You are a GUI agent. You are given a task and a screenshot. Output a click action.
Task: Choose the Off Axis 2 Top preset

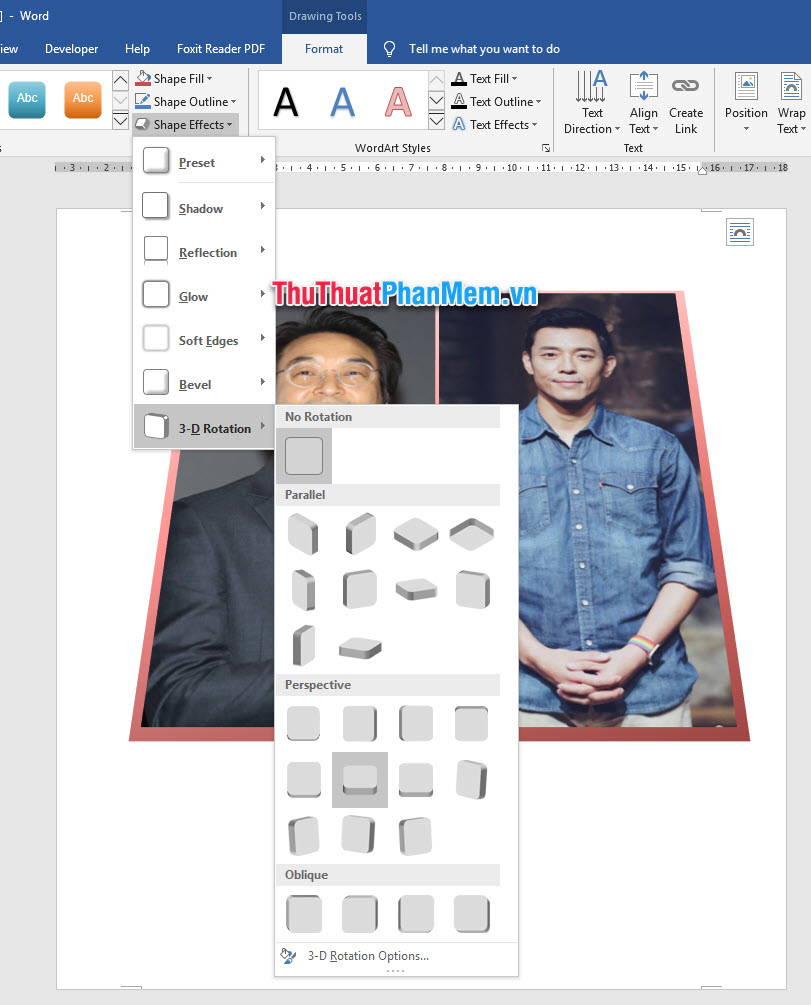click(360, 647)
